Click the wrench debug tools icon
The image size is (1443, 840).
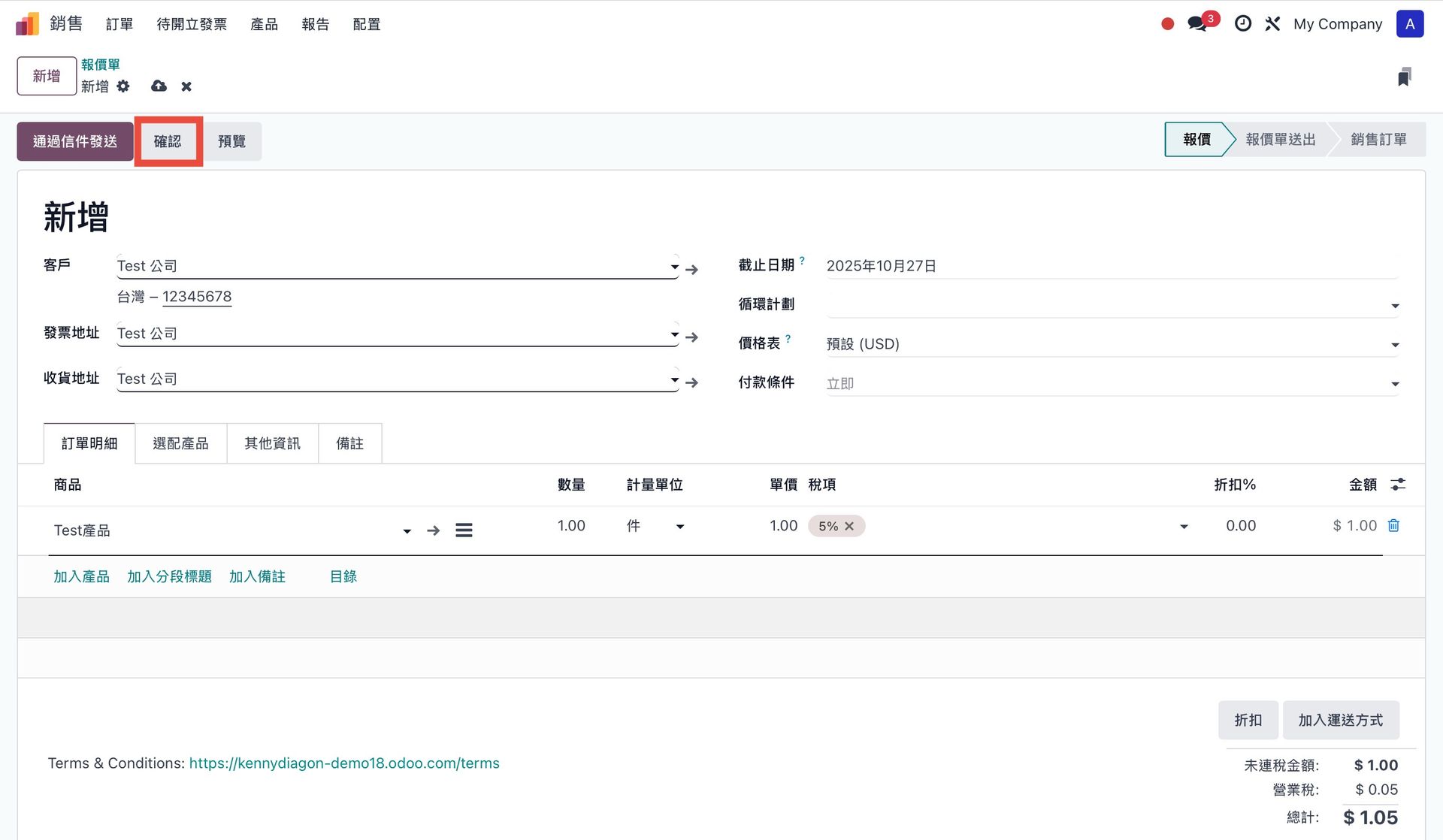[1272, 24]
